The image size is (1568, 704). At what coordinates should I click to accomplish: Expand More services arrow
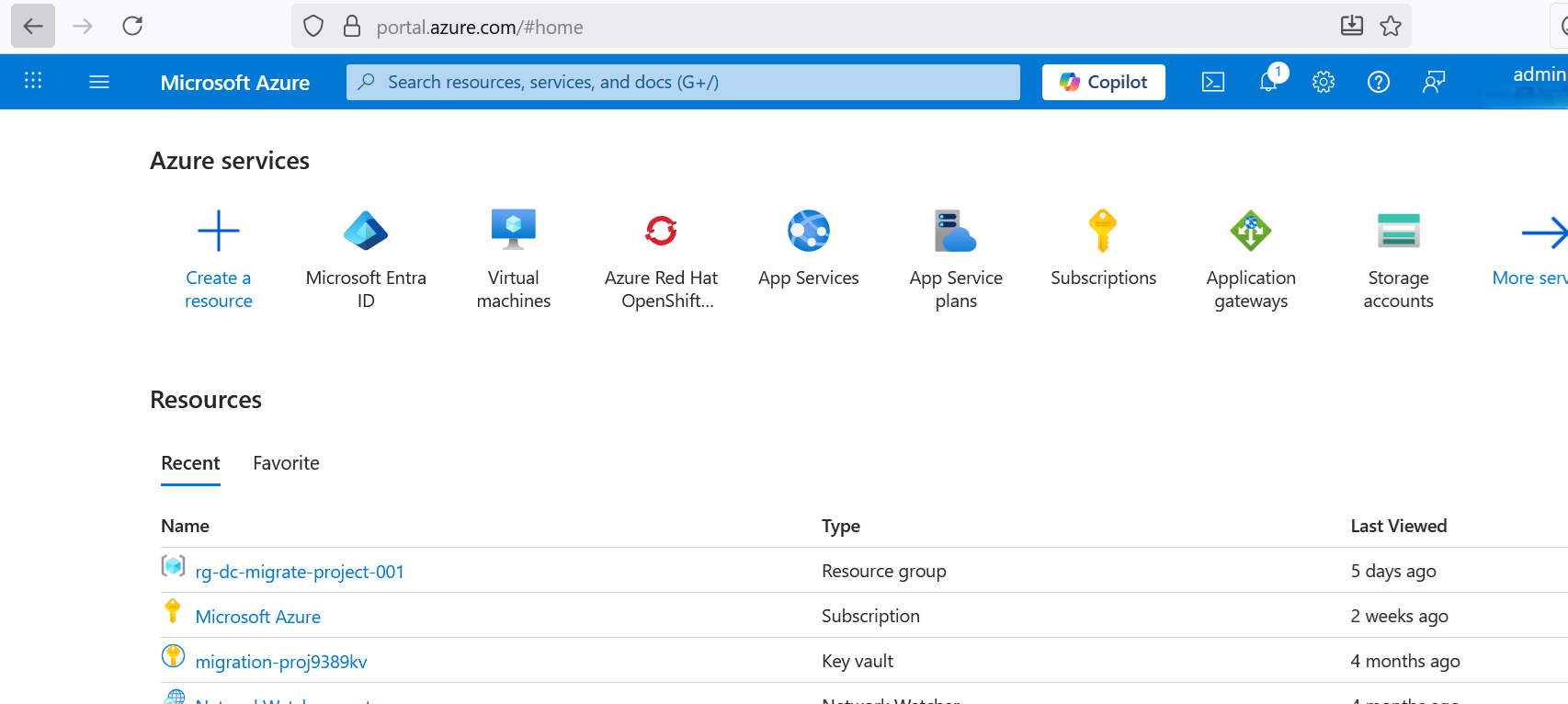coord(1544,233)
